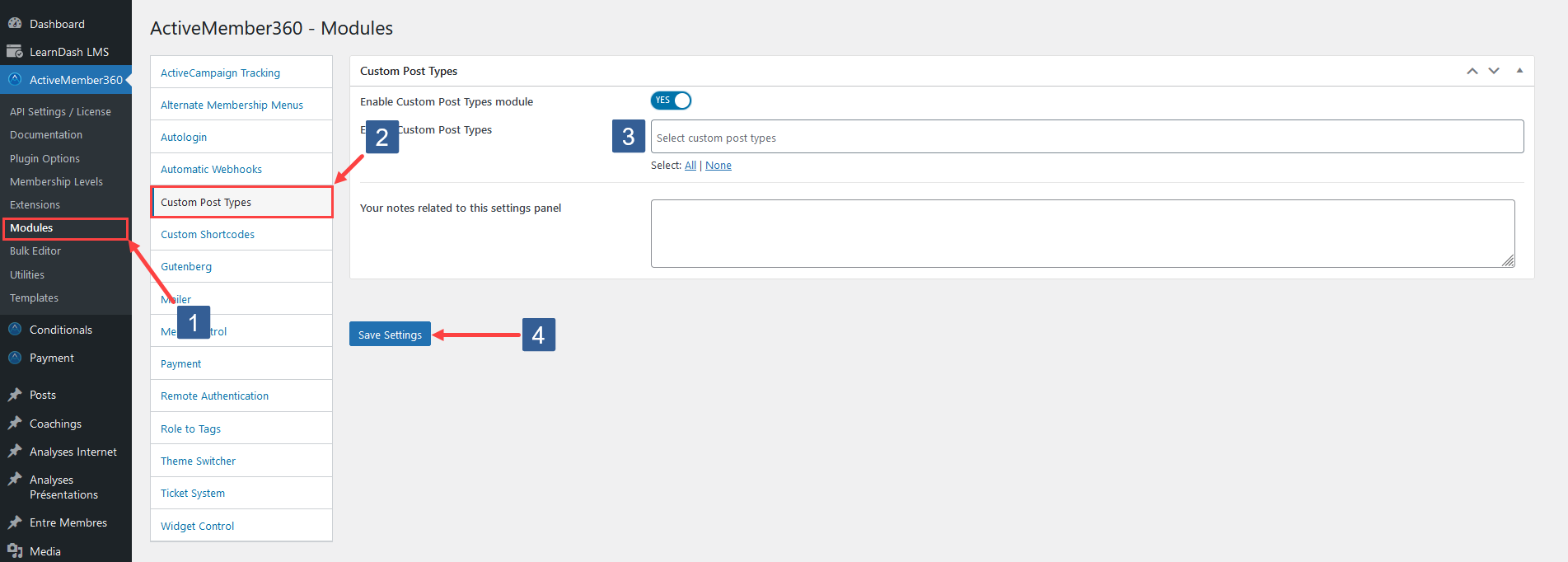Screen dimensions: 1568x562
Task: Click the Dashboard gauge icon
Action: pyautogui.click(x=15, y=24)
